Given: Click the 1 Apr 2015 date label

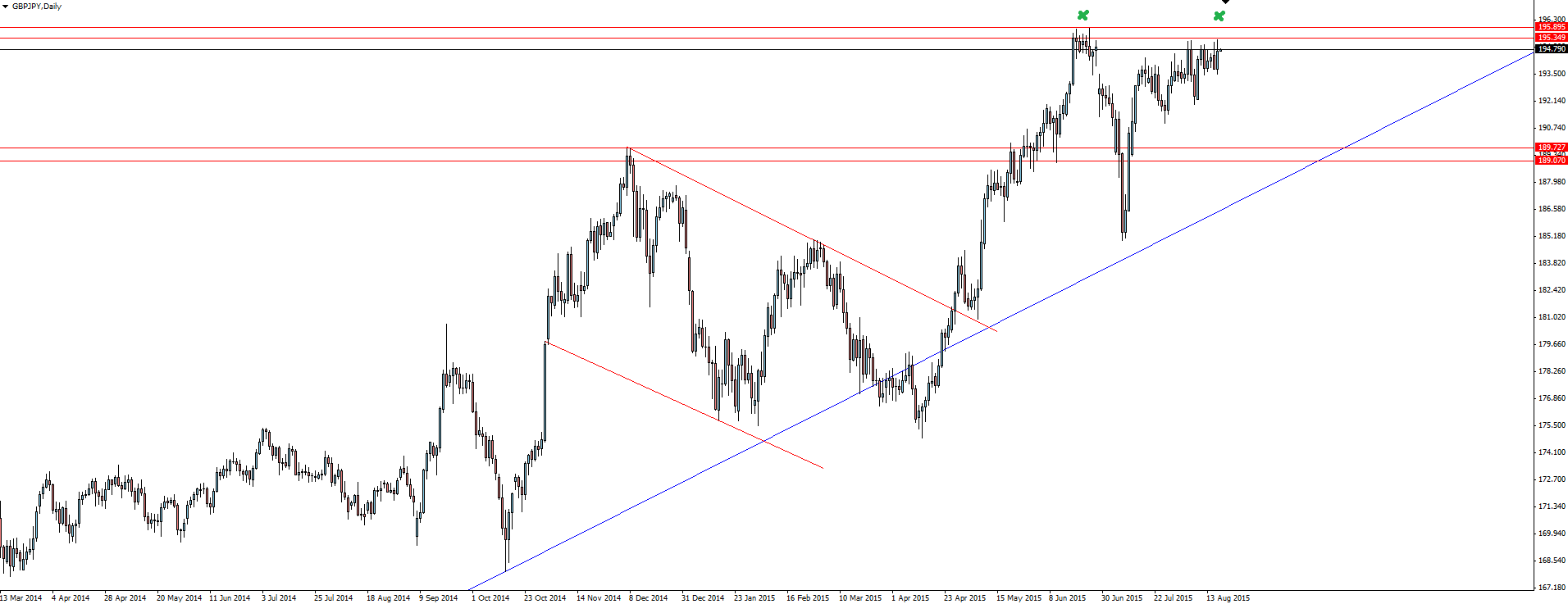Looking at the screenshot, I should click(910, 598).
